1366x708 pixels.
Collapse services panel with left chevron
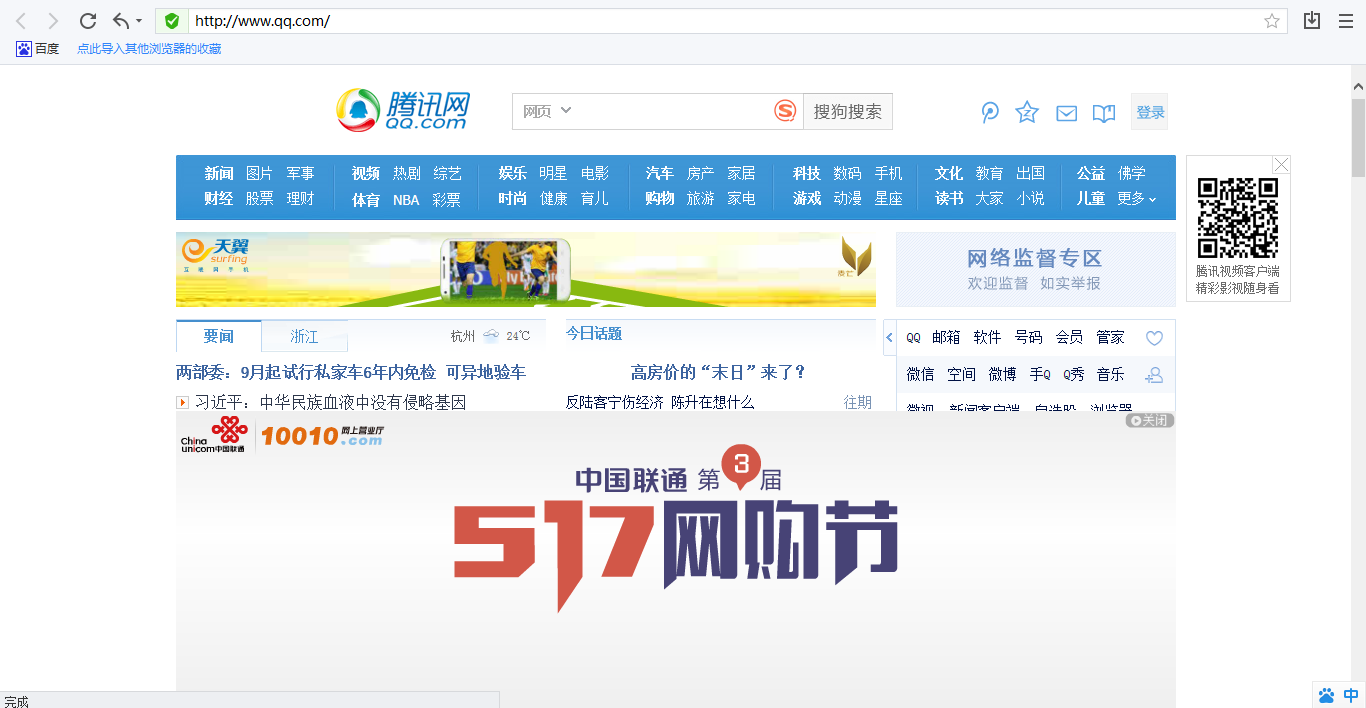tap(890, 337)
